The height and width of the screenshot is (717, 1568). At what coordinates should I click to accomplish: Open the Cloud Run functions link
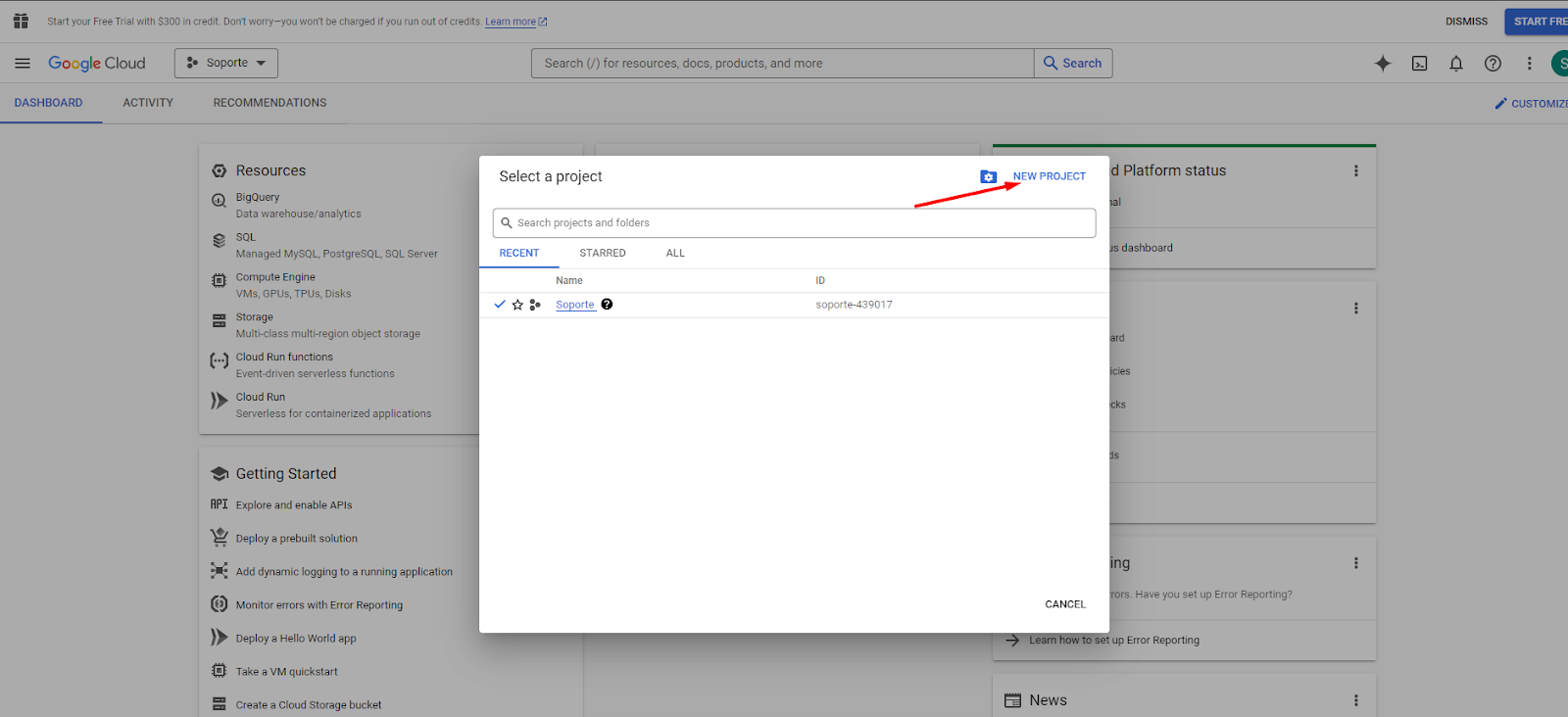tap(284, 358)
